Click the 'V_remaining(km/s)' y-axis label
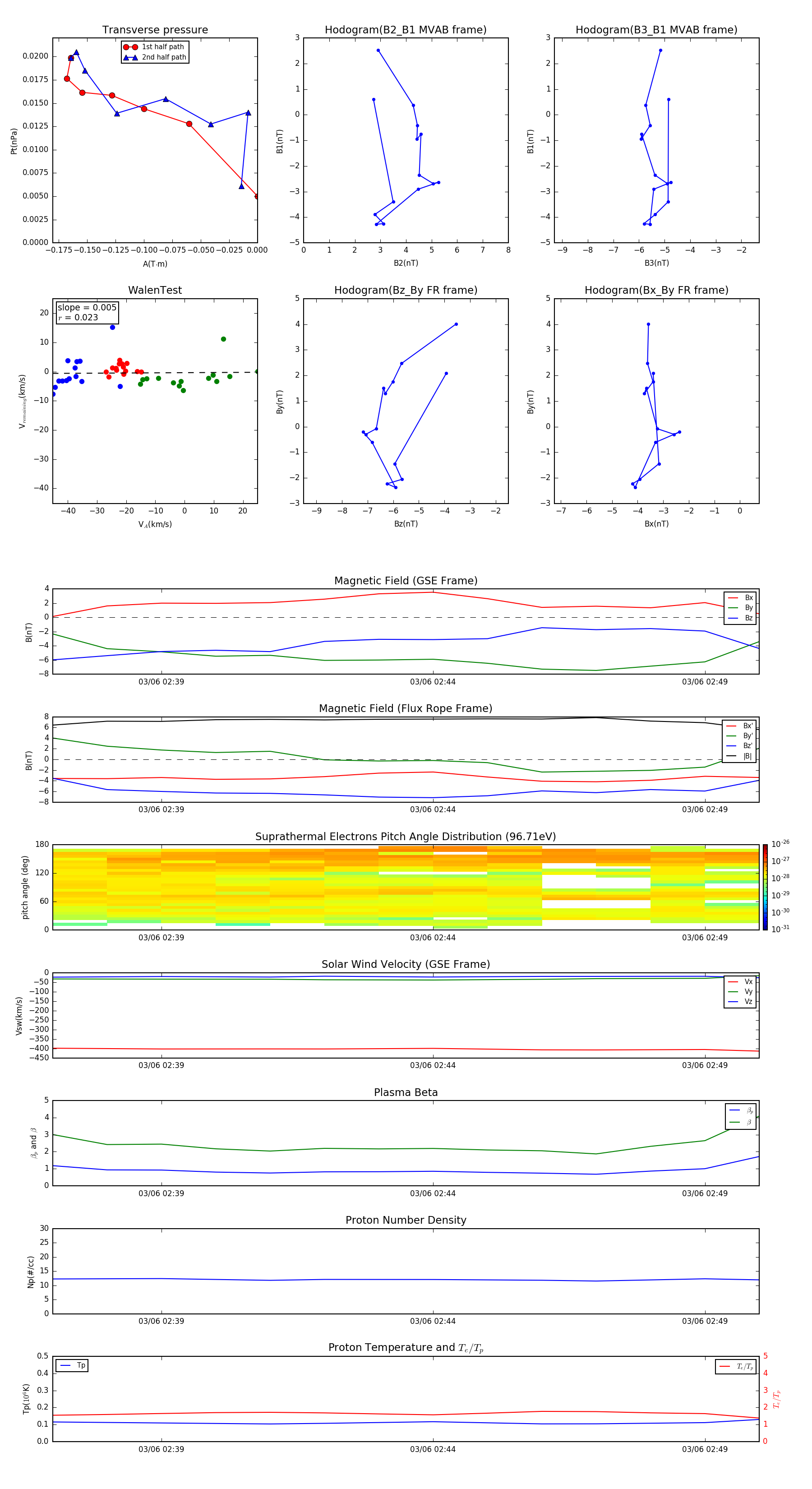812x1489 pixels. [x=22, y=401]
